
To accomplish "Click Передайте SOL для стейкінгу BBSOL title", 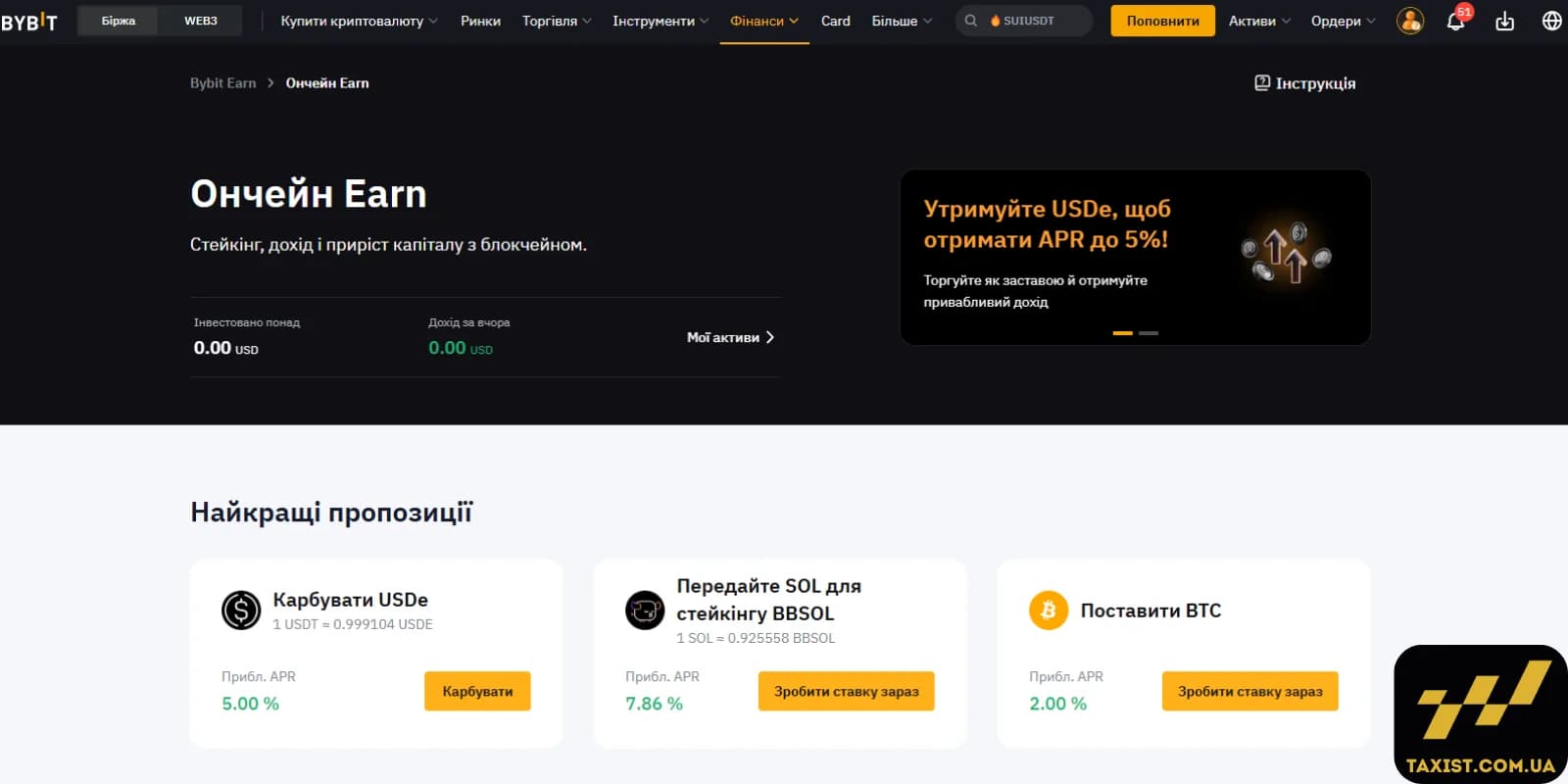I will pos(768,600).
